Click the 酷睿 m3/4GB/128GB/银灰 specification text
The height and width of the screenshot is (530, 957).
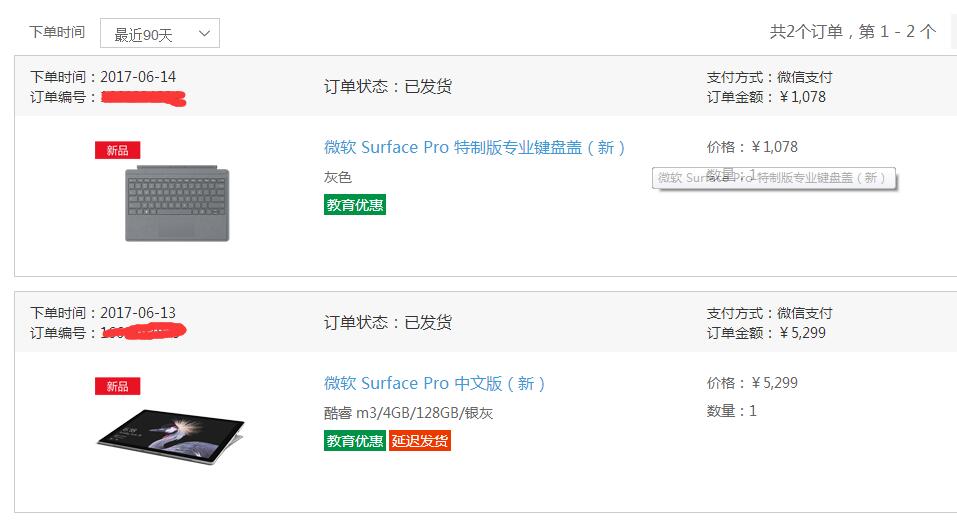pyautogui.click(x=408, y=413)
